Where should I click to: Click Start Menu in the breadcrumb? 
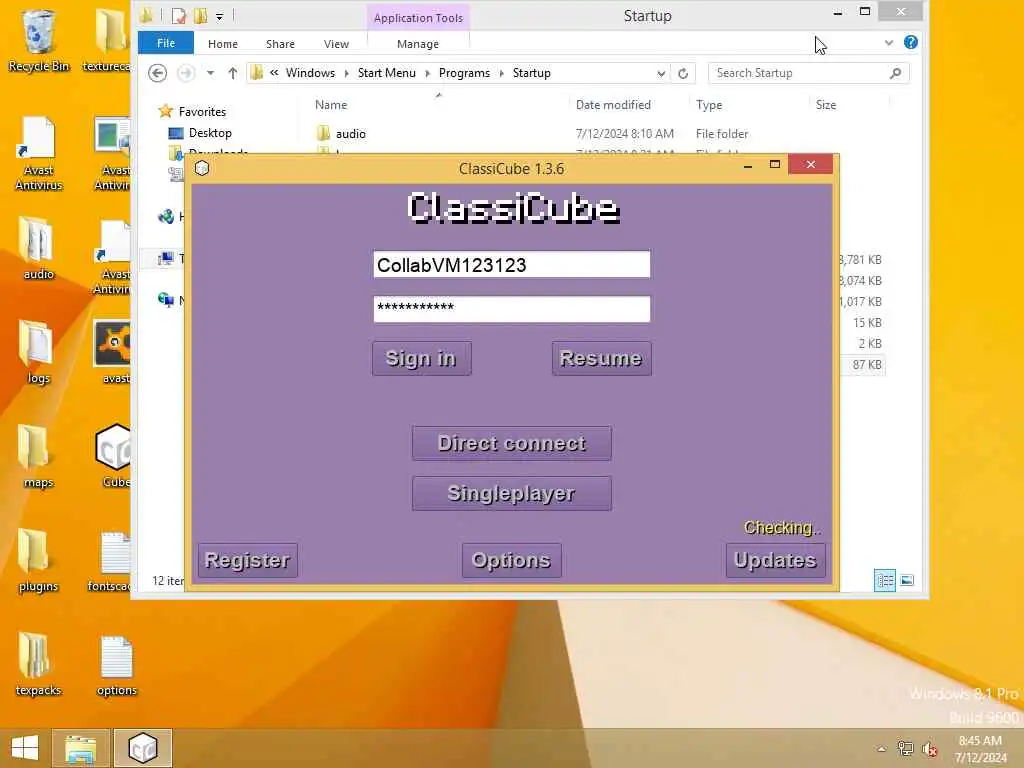click(387, 73)
